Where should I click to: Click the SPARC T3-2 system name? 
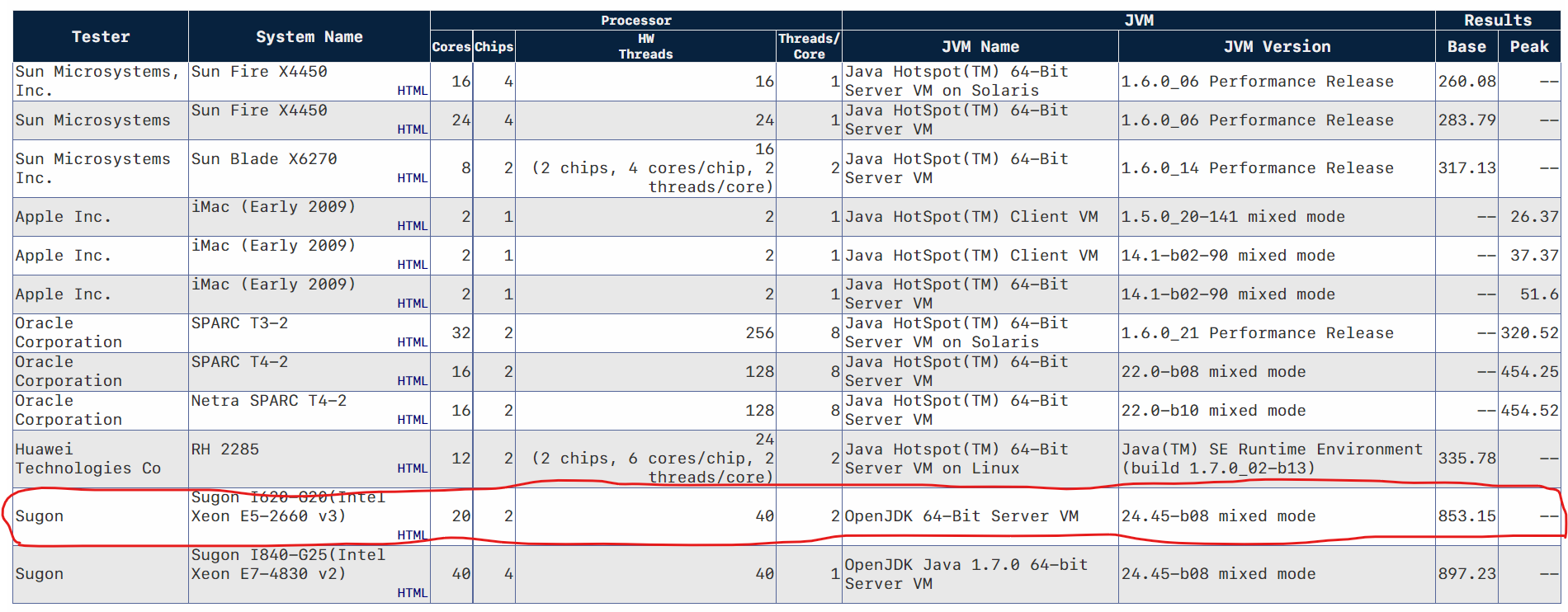[239, 323]
